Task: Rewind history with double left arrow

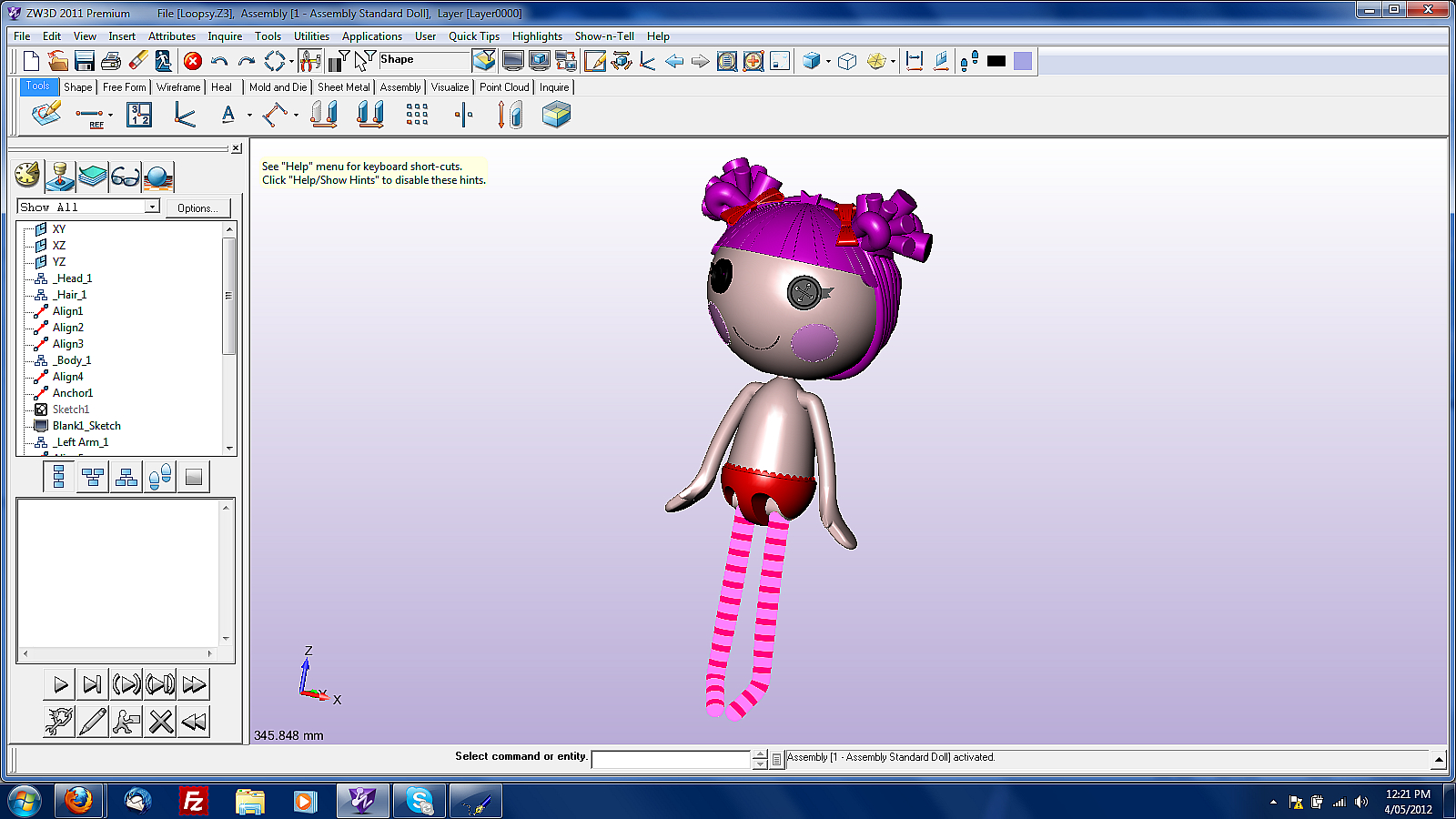Action: 194,722
